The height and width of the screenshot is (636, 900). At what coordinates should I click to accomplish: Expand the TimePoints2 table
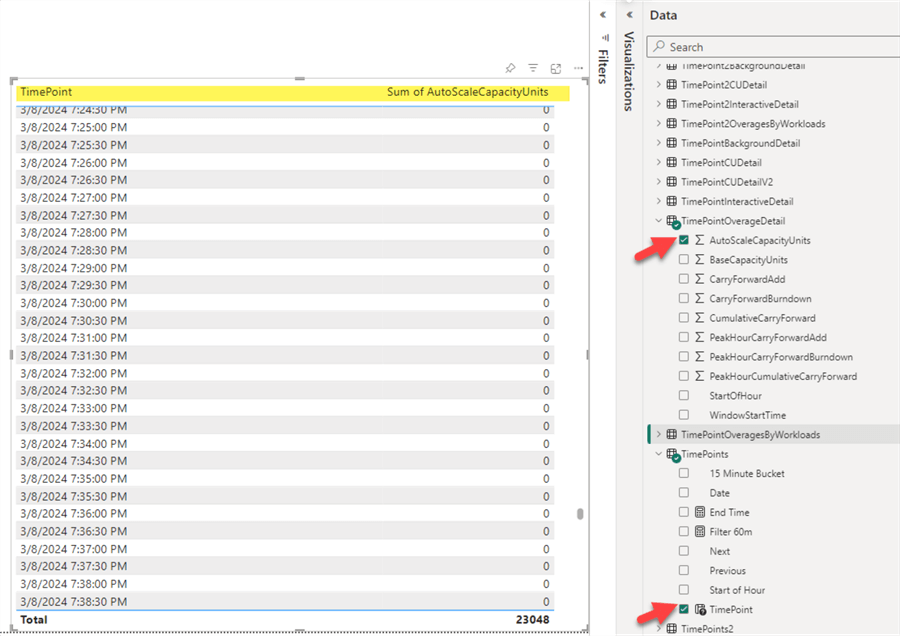(658, 628)
